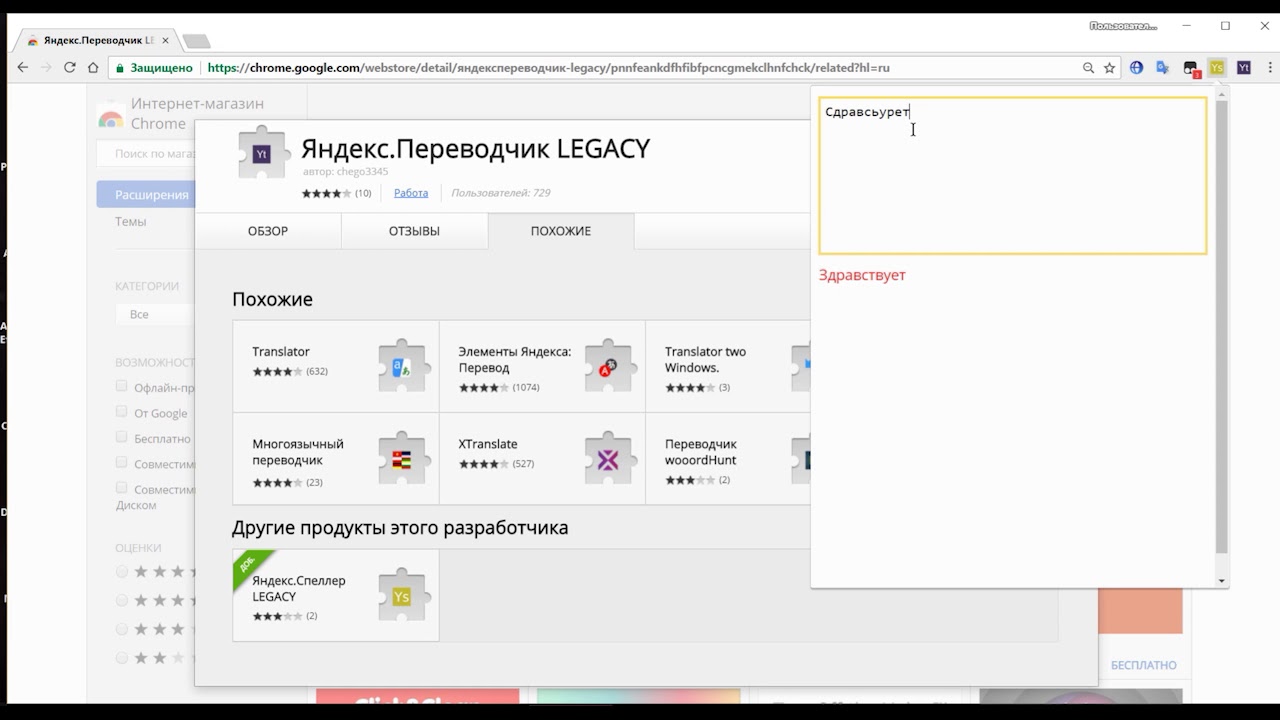This screenshot has width=1280, height=720.
Task: Go to the browser home page
Action: pyautogui.click(x=93, y=68)
